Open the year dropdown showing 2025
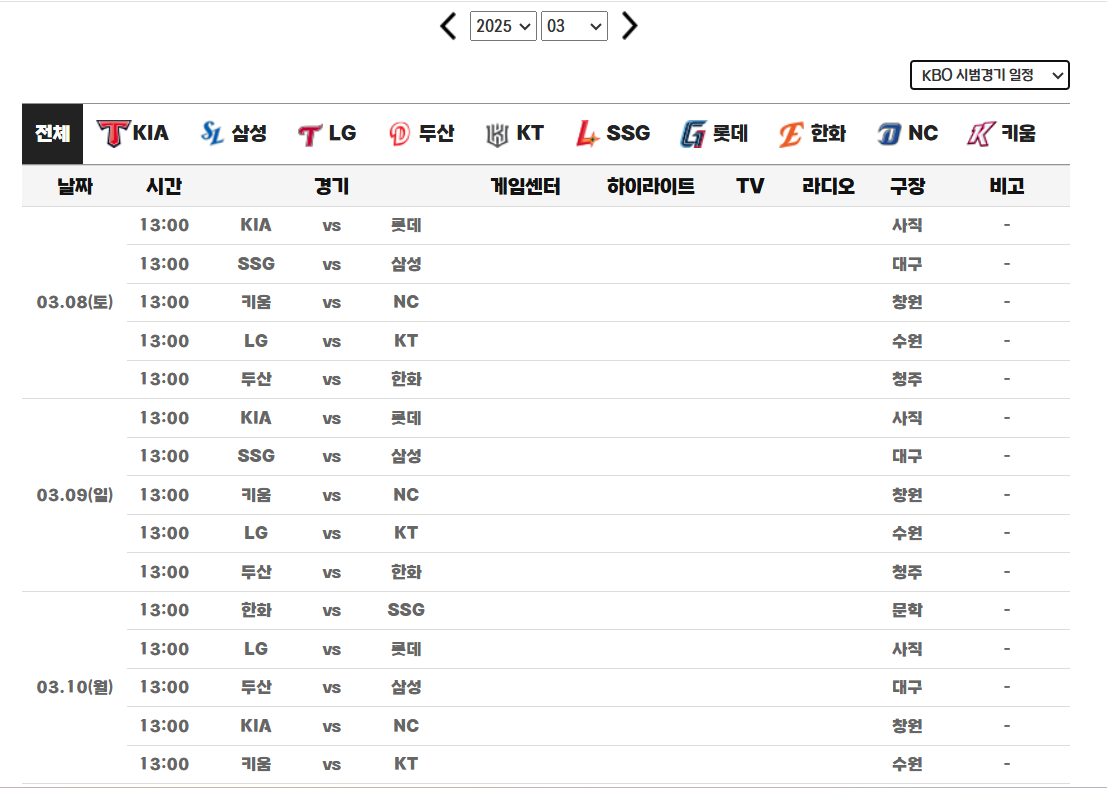Viewport: 1107px width, 788px height. point(503,26)
